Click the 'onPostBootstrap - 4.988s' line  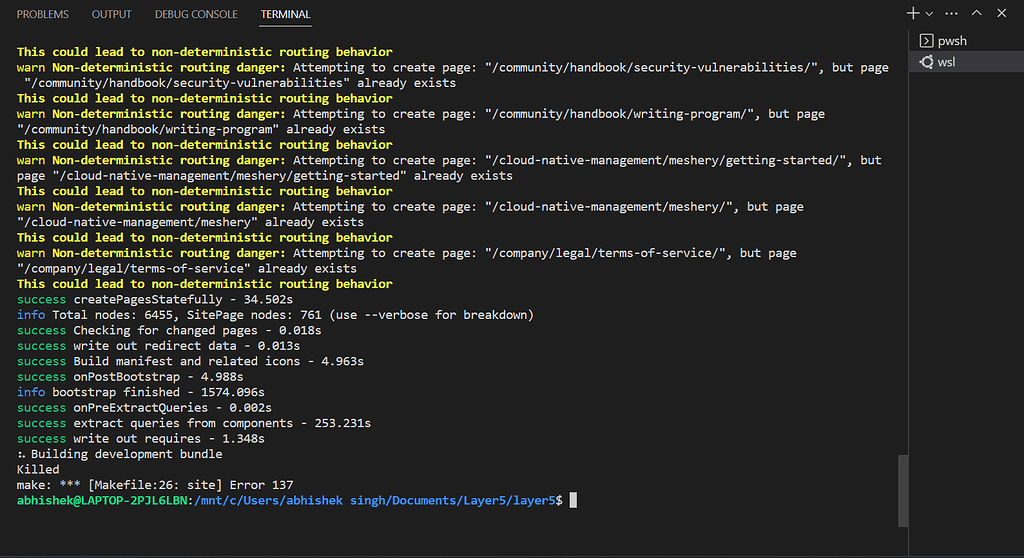point(130,377)
